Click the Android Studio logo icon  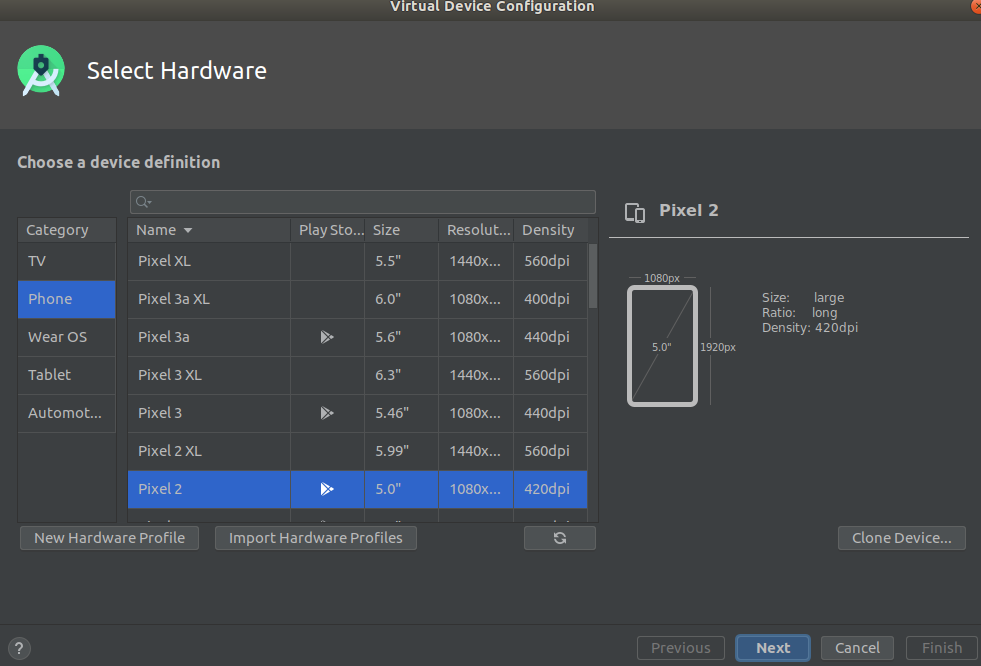pos(41,71)
